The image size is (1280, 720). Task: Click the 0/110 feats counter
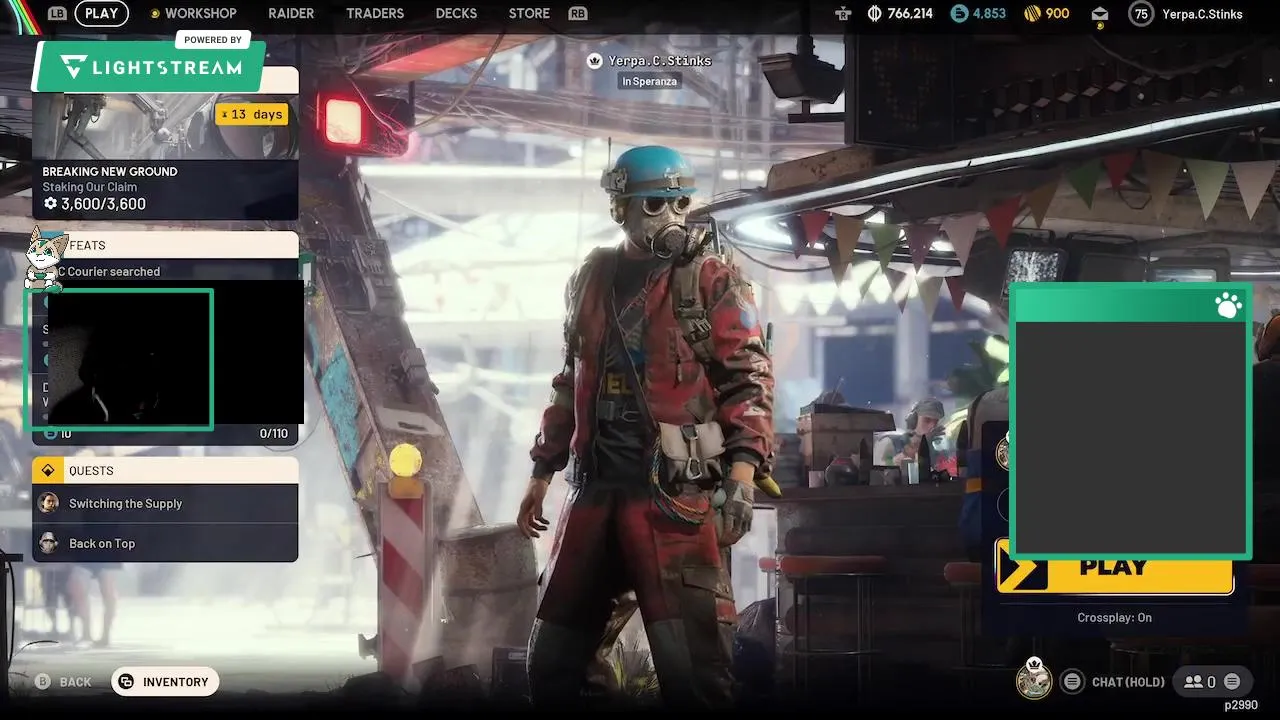pos(273,433)
